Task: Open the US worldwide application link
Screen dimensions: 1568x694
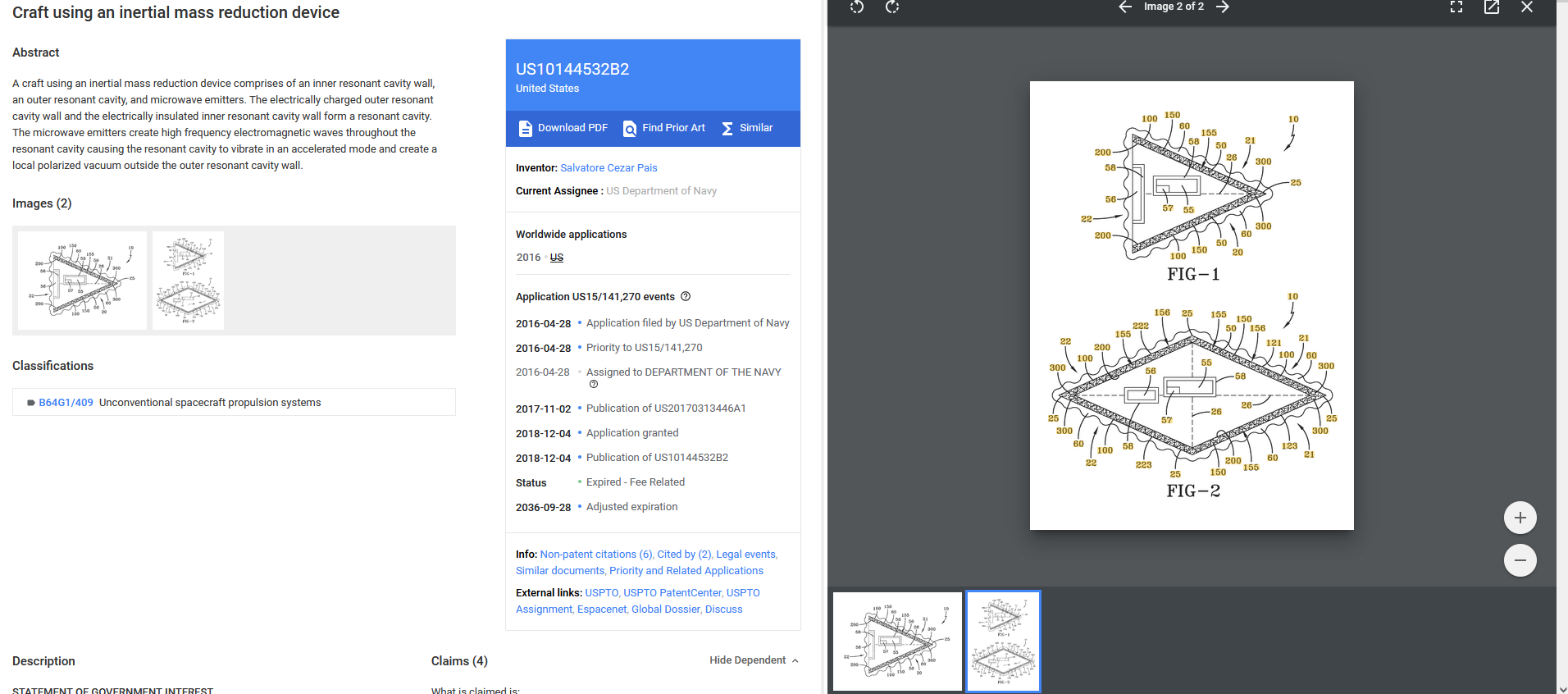Action: click(557, 258)
